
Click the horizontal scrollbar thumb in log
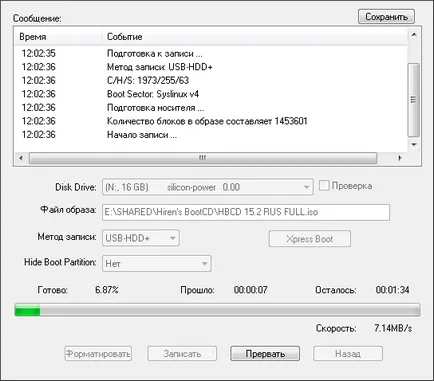(203, 158)
